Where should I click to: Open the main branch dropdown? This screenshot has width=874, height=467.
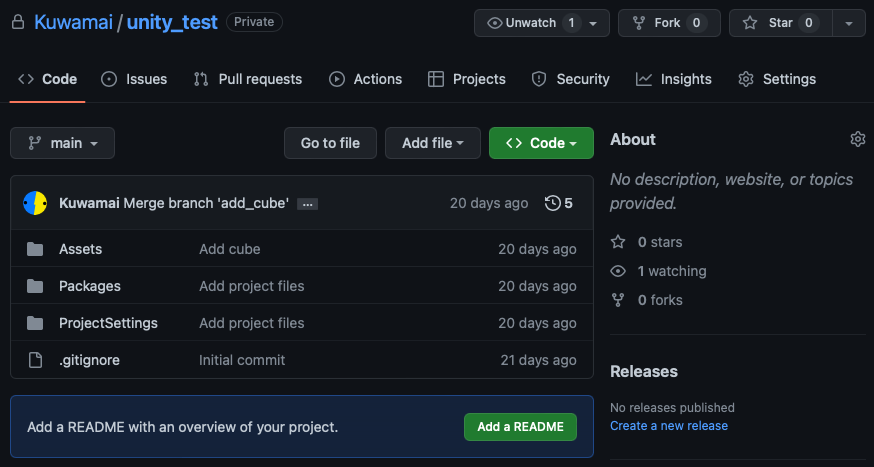tap(62, 143)
